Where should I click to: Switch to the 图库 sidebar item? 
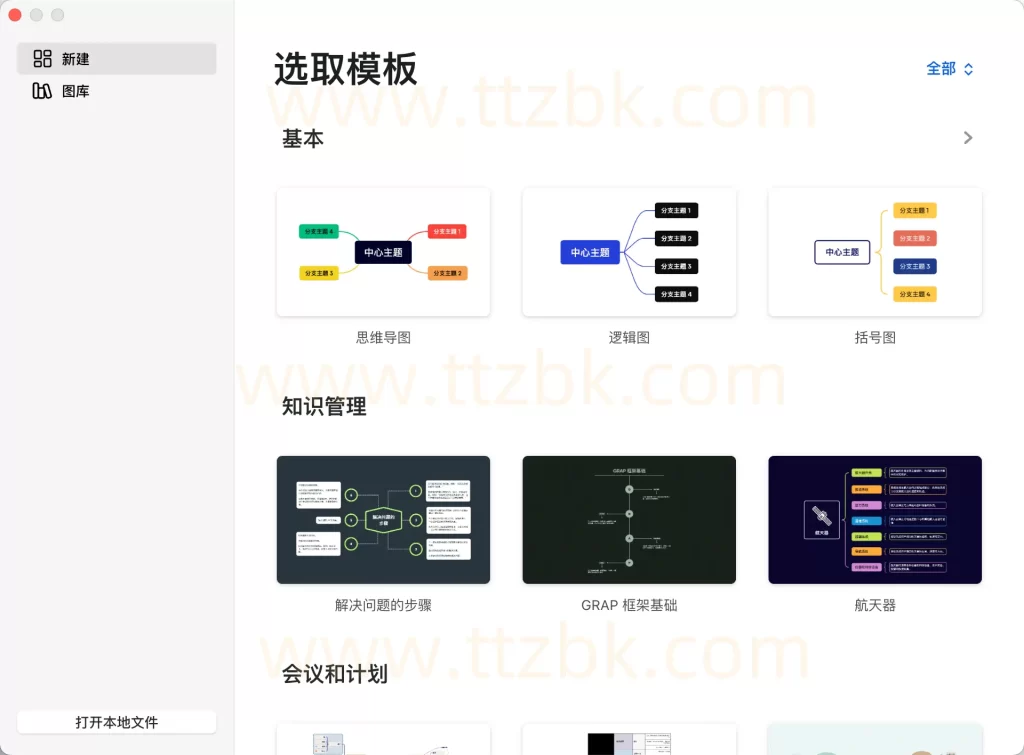(116, 91)
